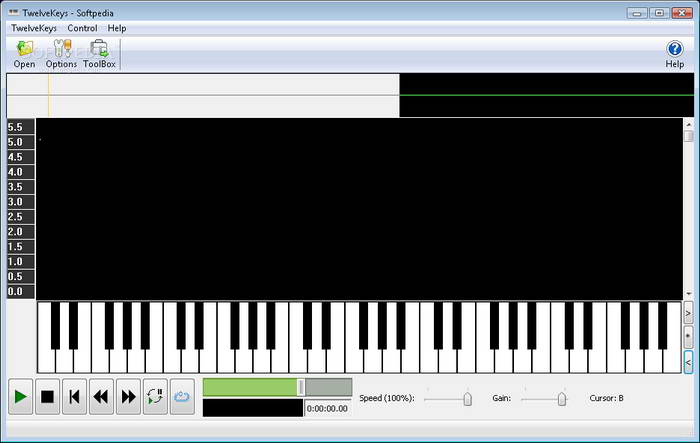Image resolution: width=700 pixels, height=443 pixels.
Task: Click the 2.5 scale label
Action: pos(21,217)
